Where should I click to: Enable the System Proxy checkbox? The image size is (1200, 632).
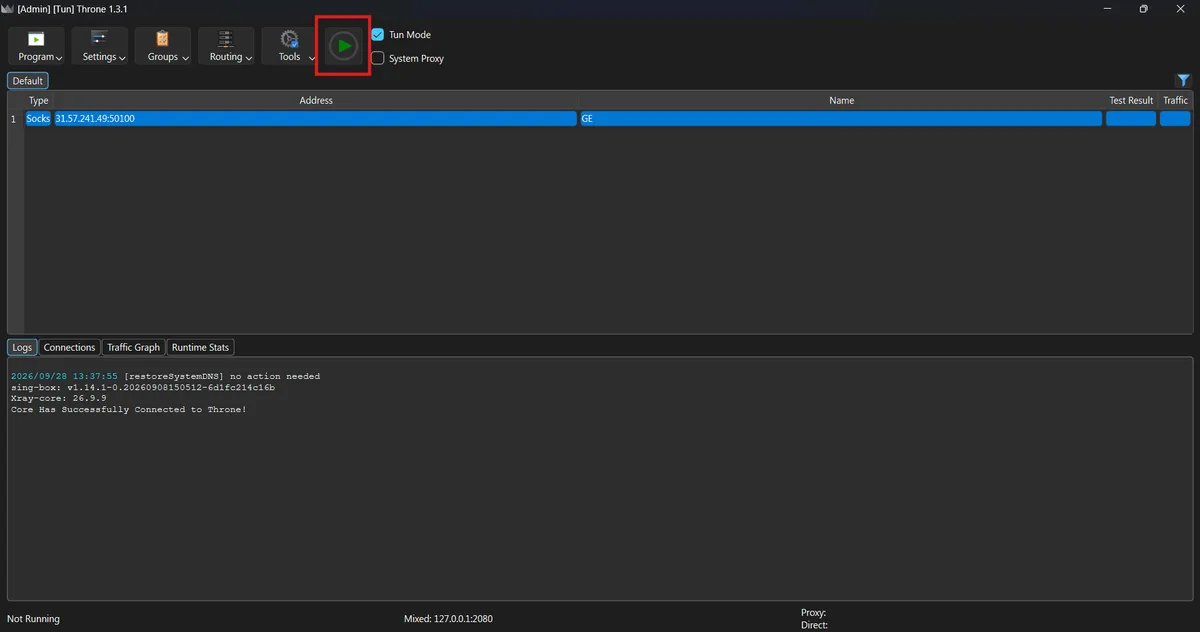click(x=378, y=58)
